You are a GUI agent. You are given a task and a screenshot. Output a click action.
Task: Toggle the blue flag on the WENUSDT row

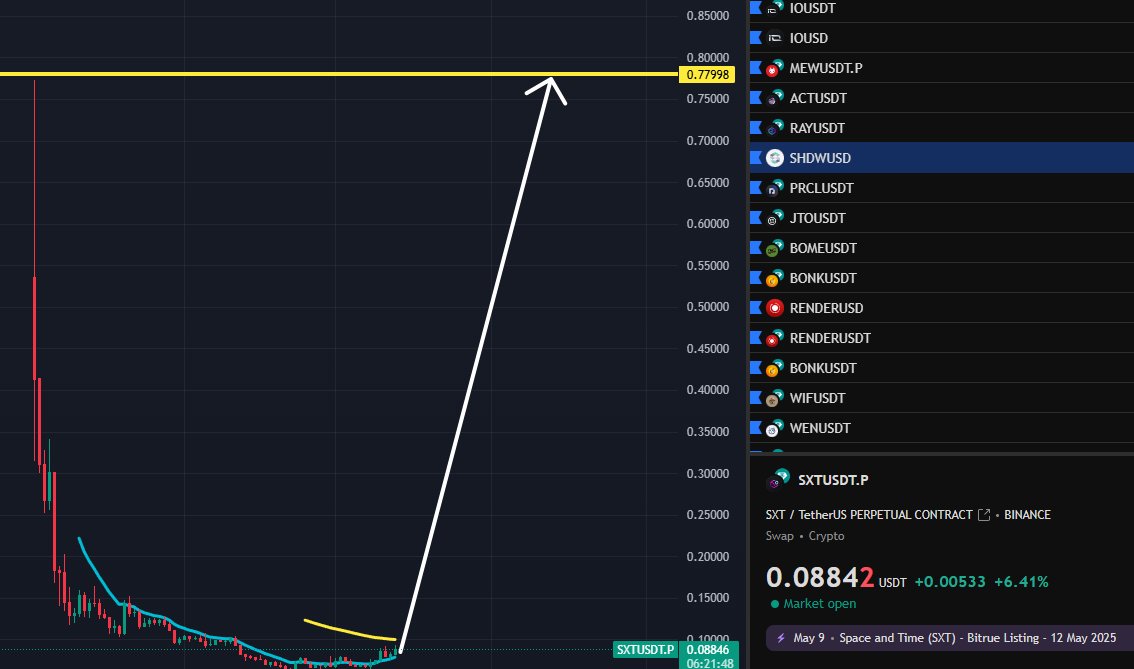coord(756,428)
